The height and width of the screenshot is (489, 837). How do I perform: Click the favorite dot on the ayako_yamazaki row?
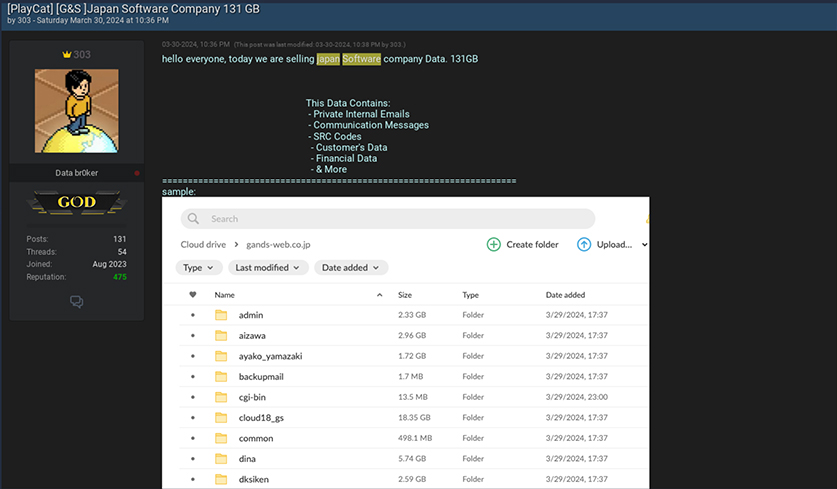pos(193,356)
